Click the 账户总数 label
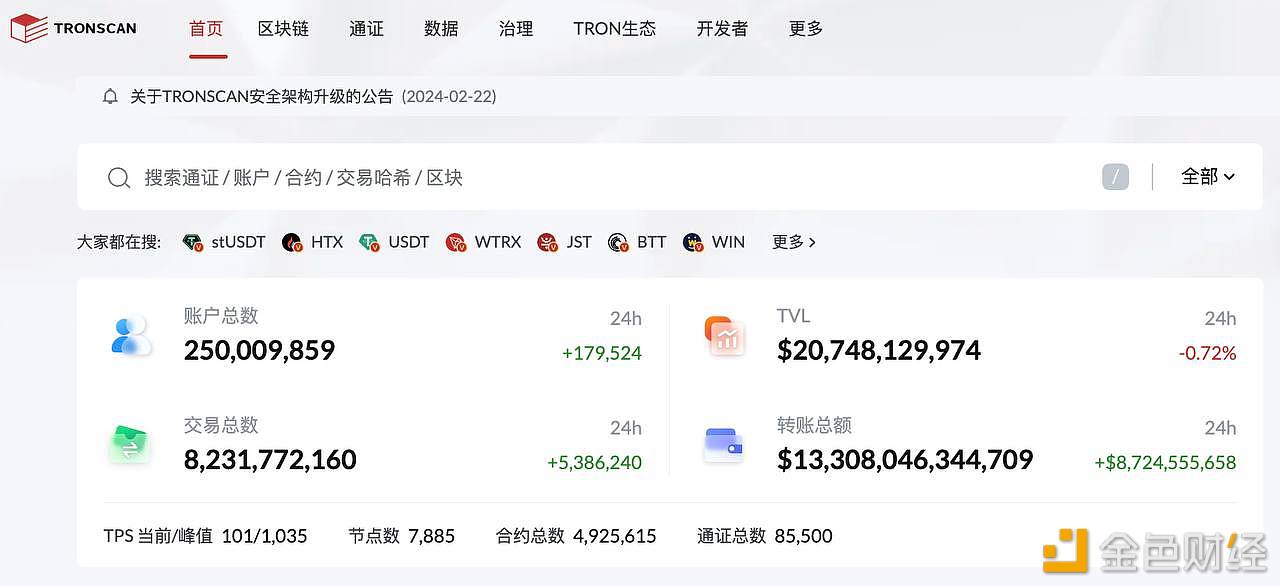This screenshot has width=1280, height=586. click(221, 316)
